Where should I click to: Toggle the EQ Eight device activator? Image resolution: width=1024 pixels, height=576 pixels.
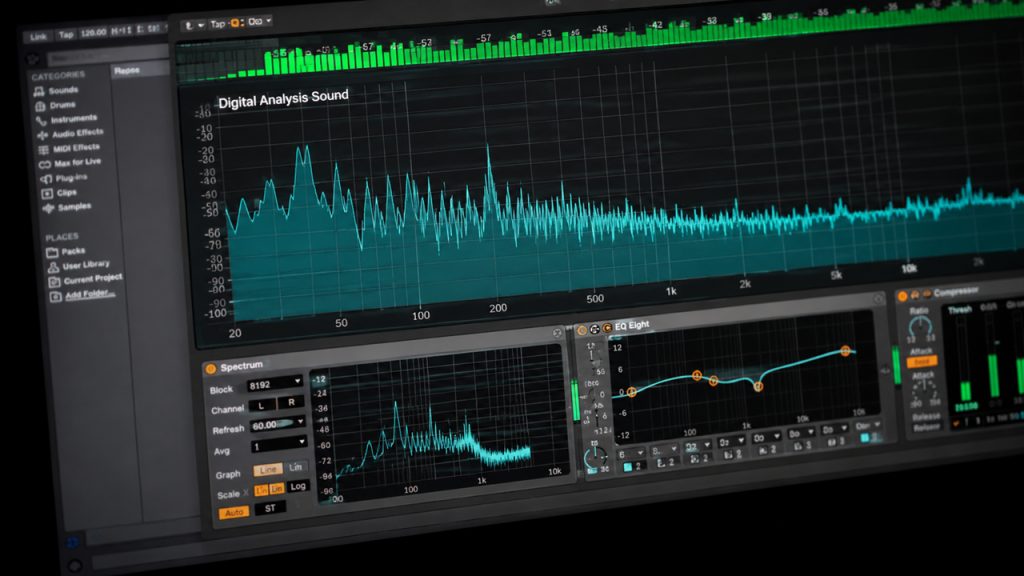[x=582, y=330]
